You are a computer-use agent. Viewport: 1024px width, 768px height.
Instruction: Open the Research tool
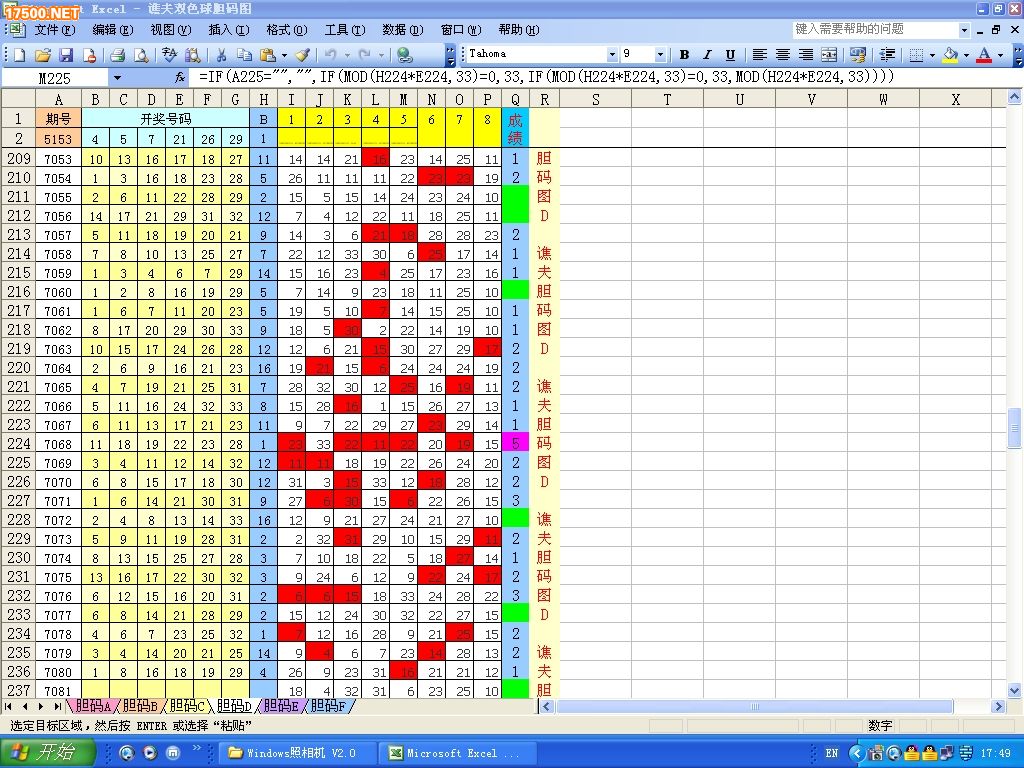193,55
